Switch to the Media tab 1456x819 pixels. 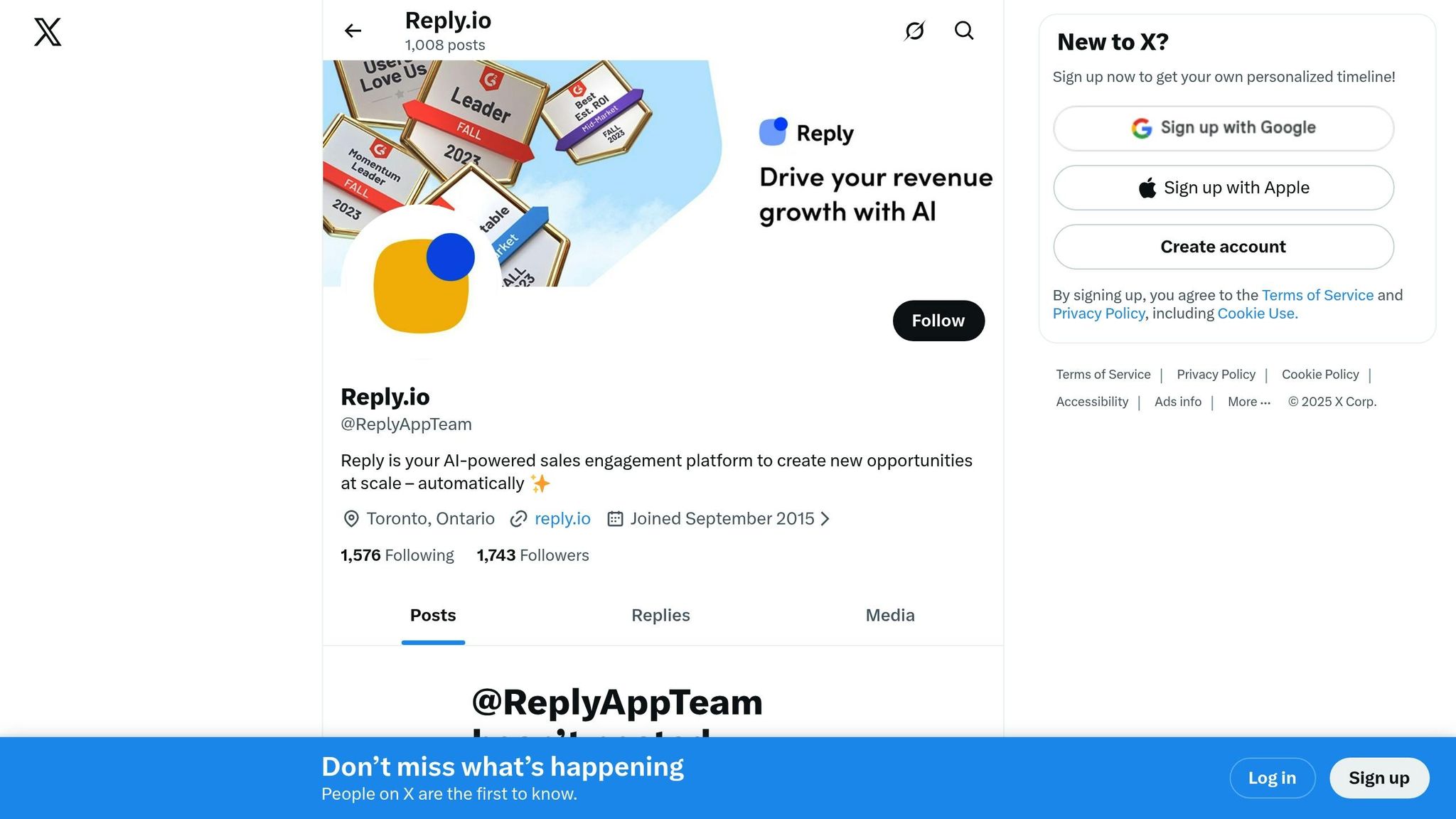tap(889, 616)
